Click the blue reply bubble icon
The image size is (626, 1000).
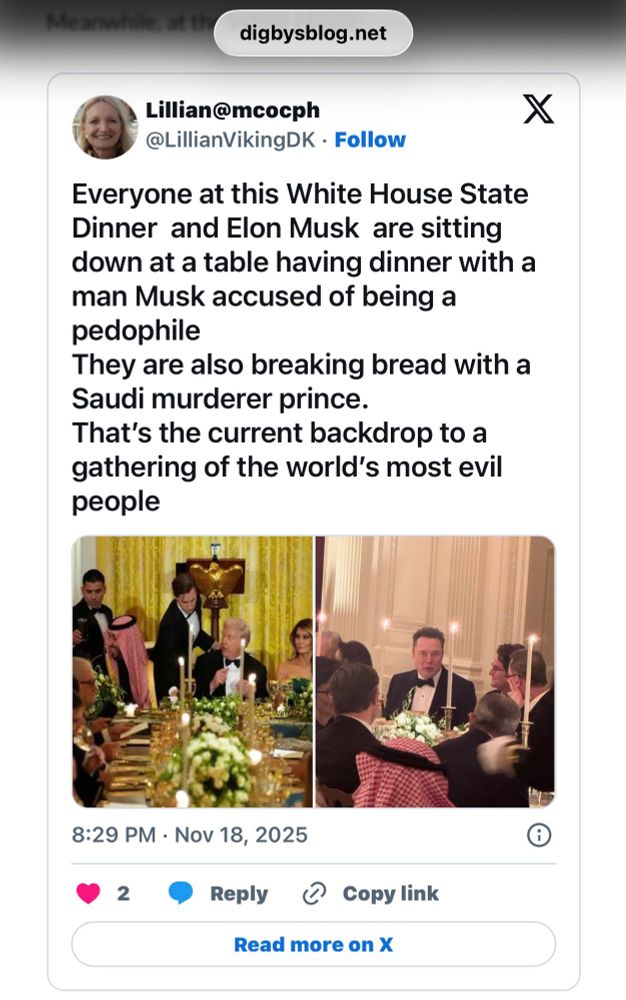click(x=180, y=893)
